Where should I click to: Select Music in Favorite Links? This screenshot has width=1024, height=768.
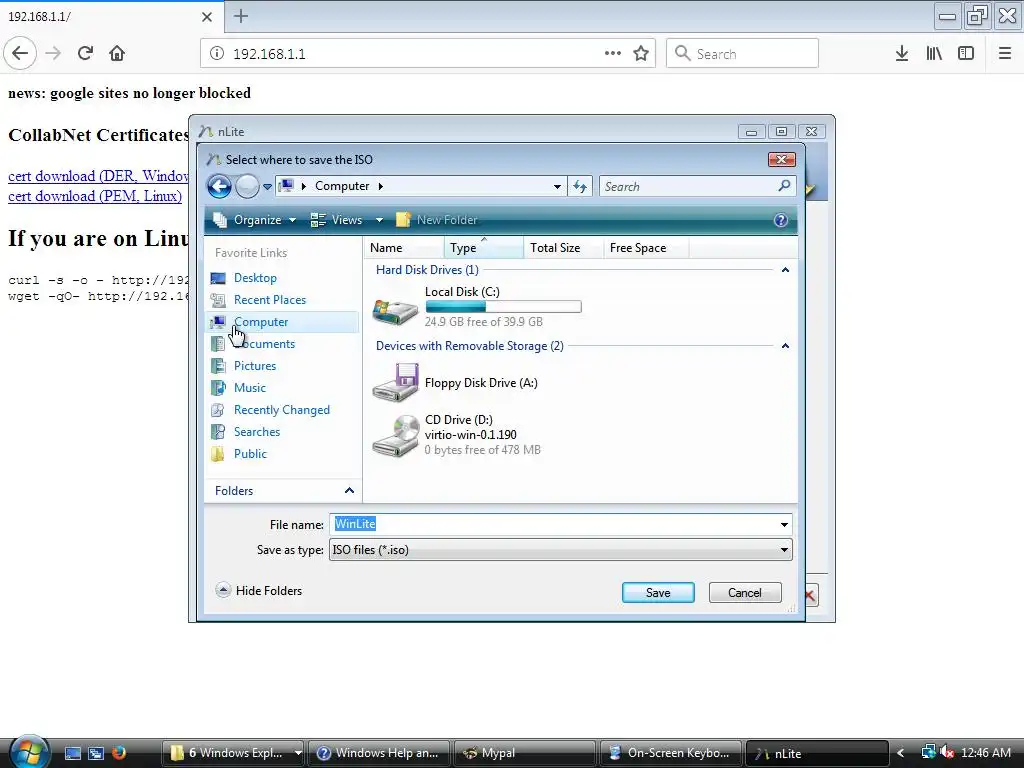[x=249, y=388]
